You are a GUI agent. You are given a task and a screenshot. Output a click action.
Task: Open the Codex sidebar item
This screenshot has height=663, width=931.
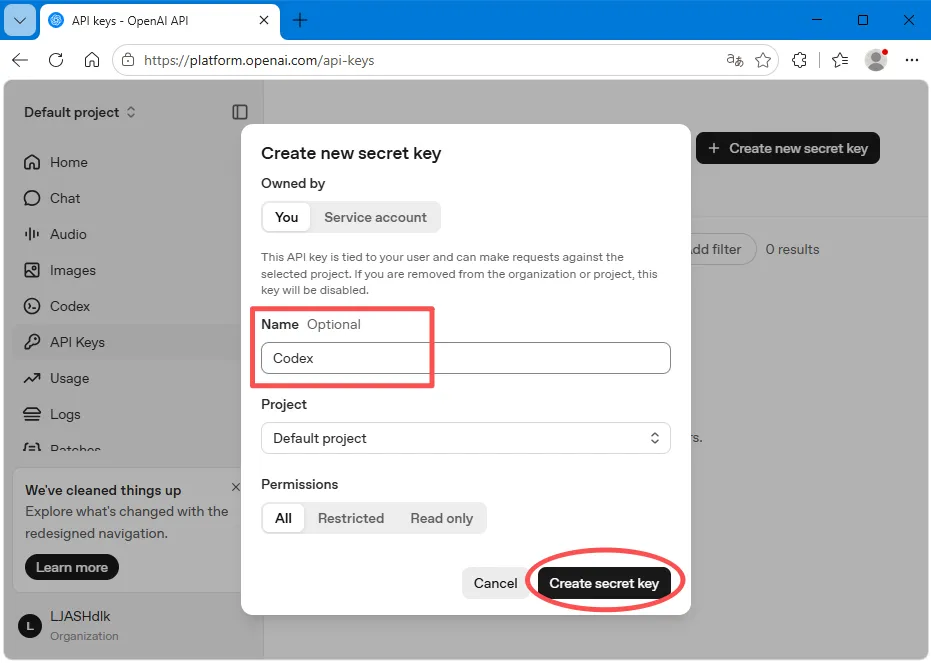(x=56, y=306)
